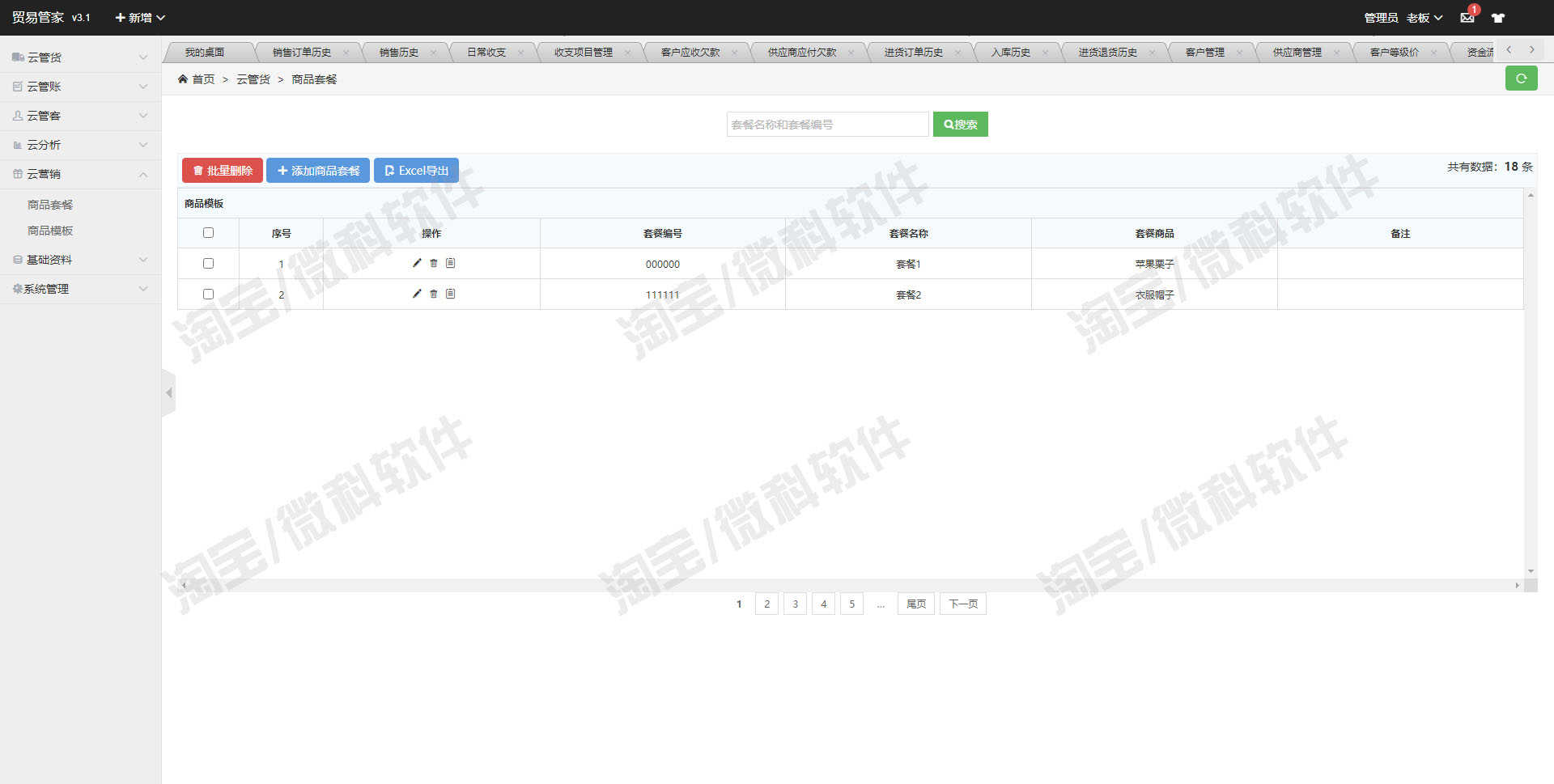The width and height of the screenshot is (1554, 784).
Task: Click the 111111 package number cell
Action: coord(663,295)
